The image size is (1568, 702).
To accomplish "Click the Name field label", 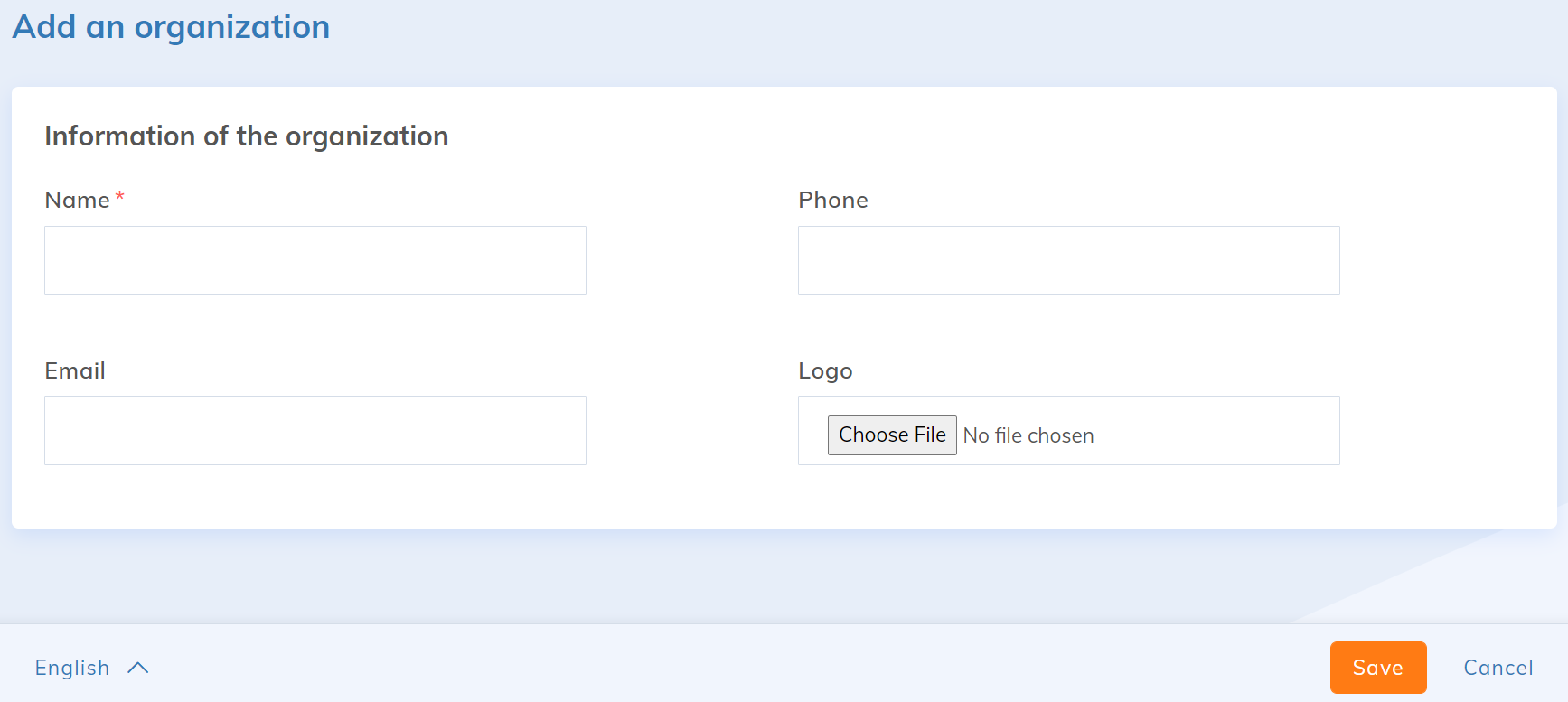I will pos(77,201).
